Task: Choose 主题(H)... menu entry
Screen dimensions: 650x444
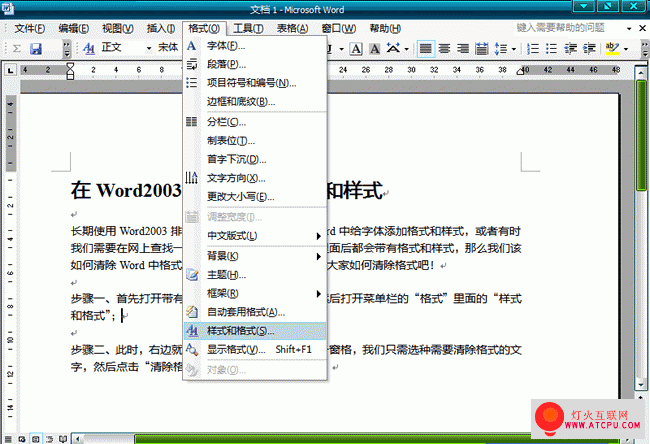Action: tap(255, 274)
